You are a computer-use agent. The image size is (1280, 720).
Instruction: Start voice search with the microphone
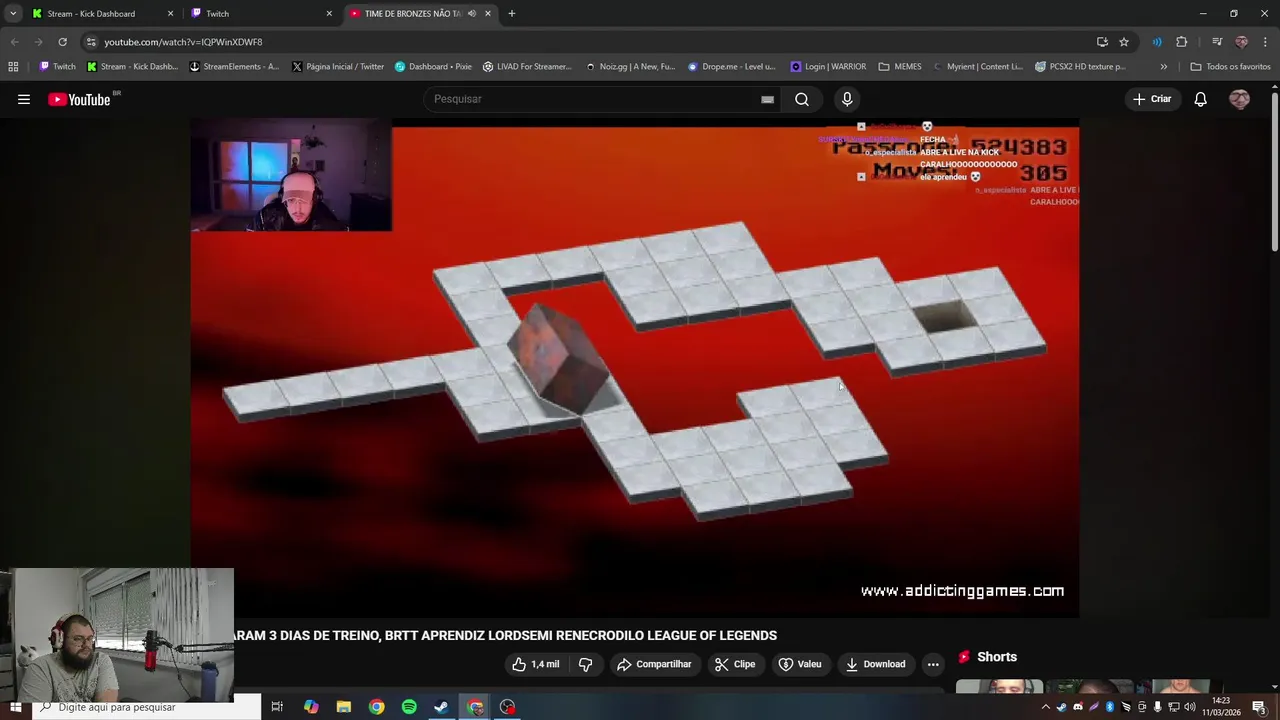coord(847,99)
